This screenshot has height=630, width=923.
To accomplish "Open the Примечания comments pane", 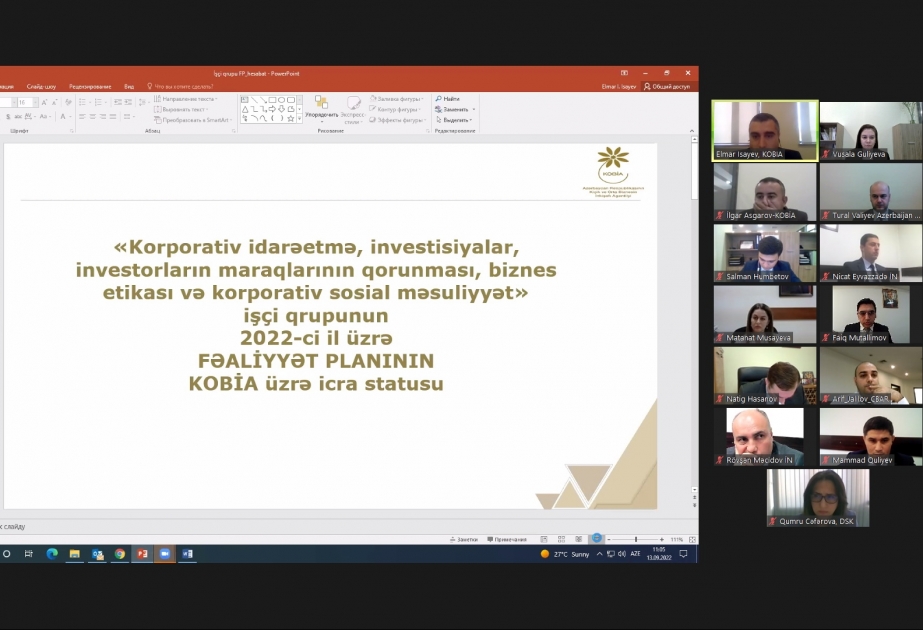I will (507, 539).
